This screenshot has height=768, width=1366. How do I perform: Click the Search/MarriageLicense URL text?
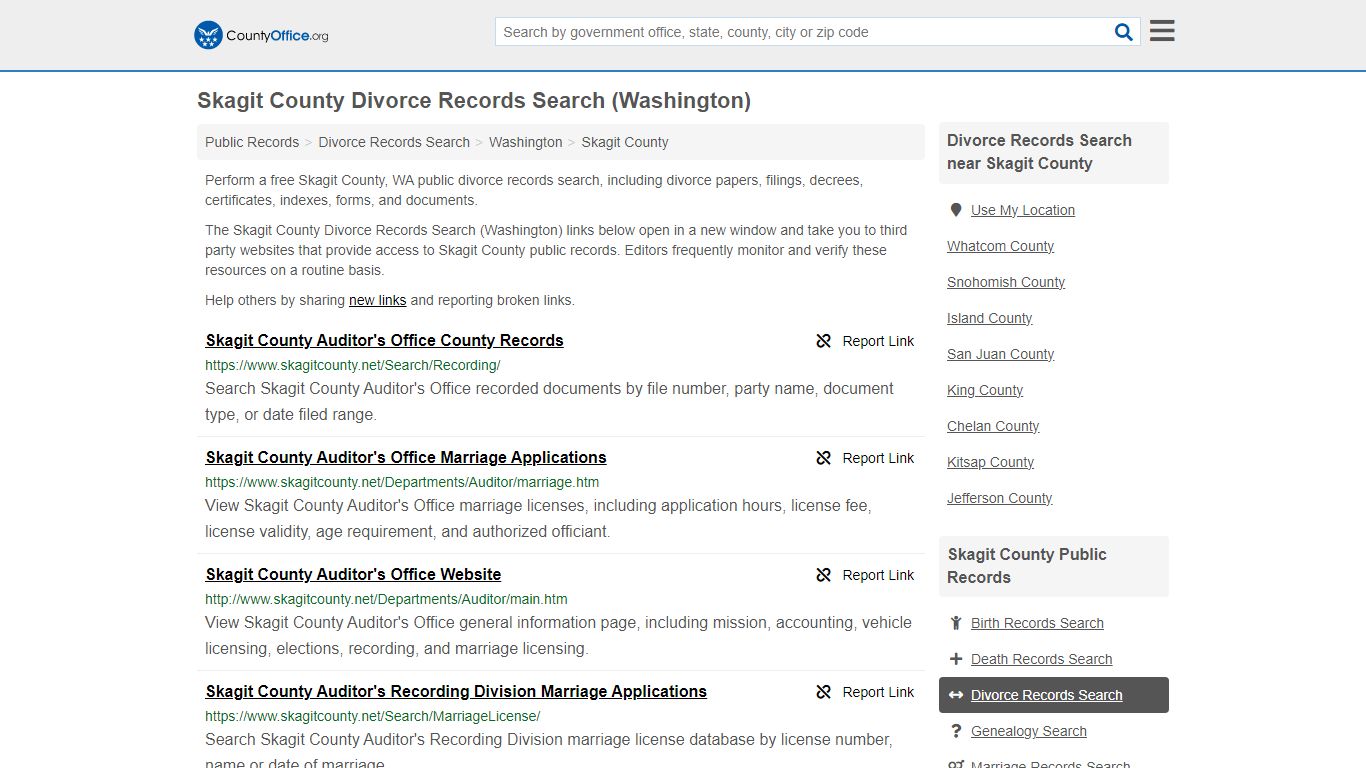click(x=373, y=716)
